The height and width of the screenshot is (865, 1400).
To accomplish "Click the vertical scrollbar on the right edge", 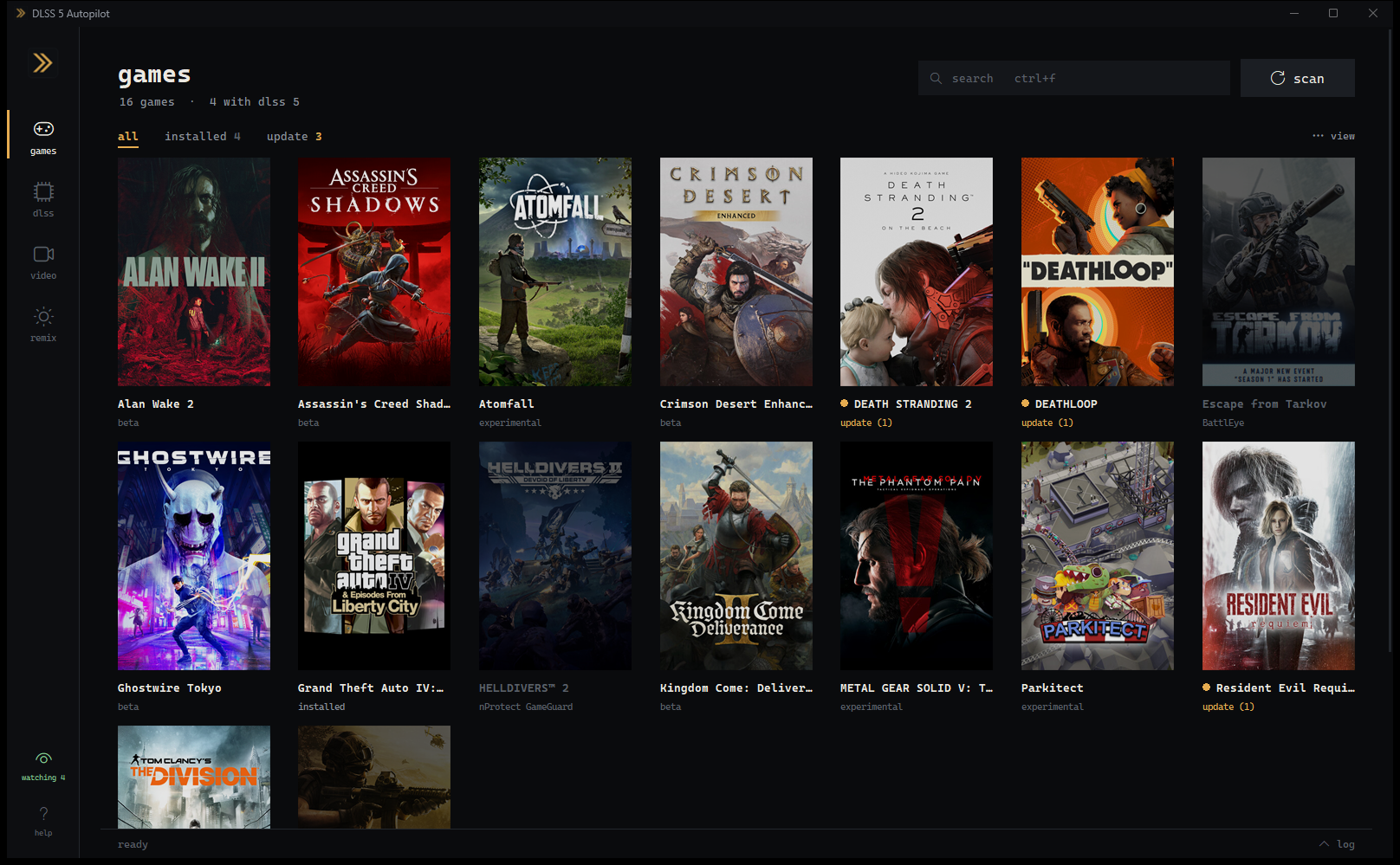I will pyautogui.click(x=1390, y=342).
